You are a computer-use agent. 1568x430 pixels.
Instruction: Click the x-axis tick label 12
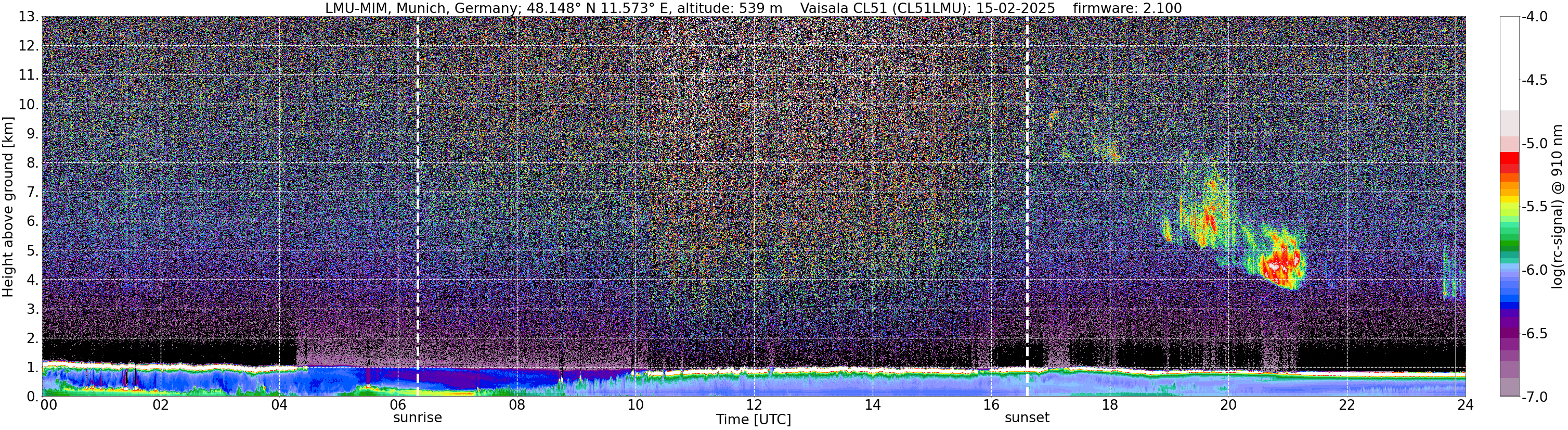[x=754, y=405]
